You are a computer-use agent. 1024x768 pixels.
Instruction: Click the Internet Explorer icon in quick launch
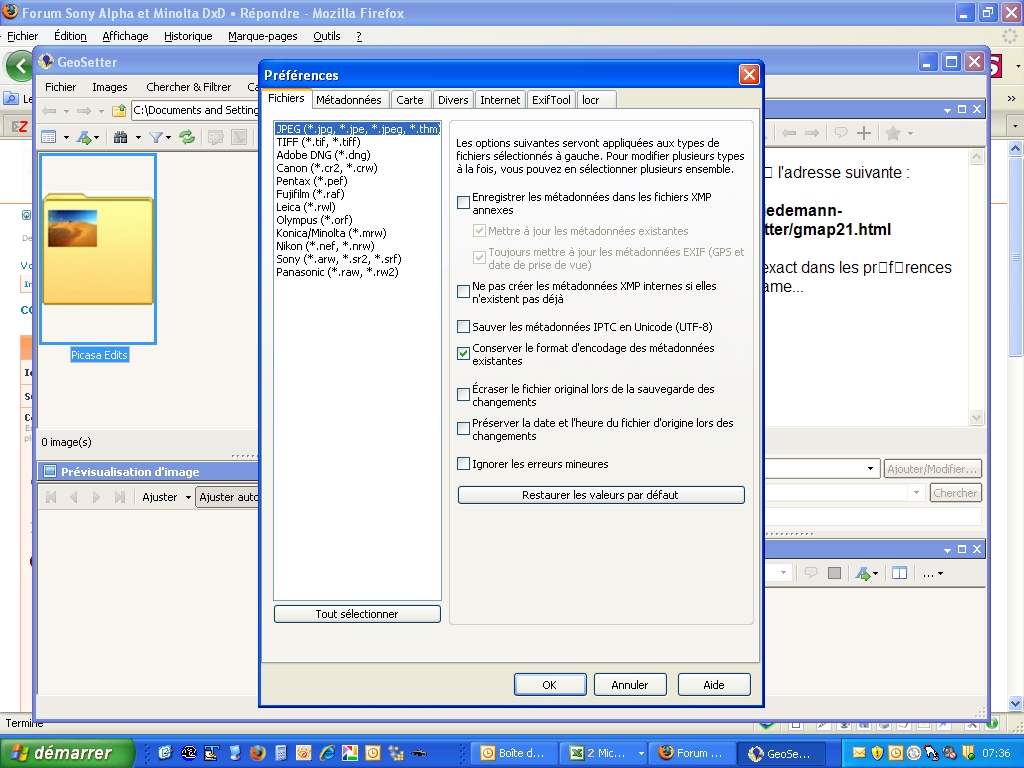327,753
